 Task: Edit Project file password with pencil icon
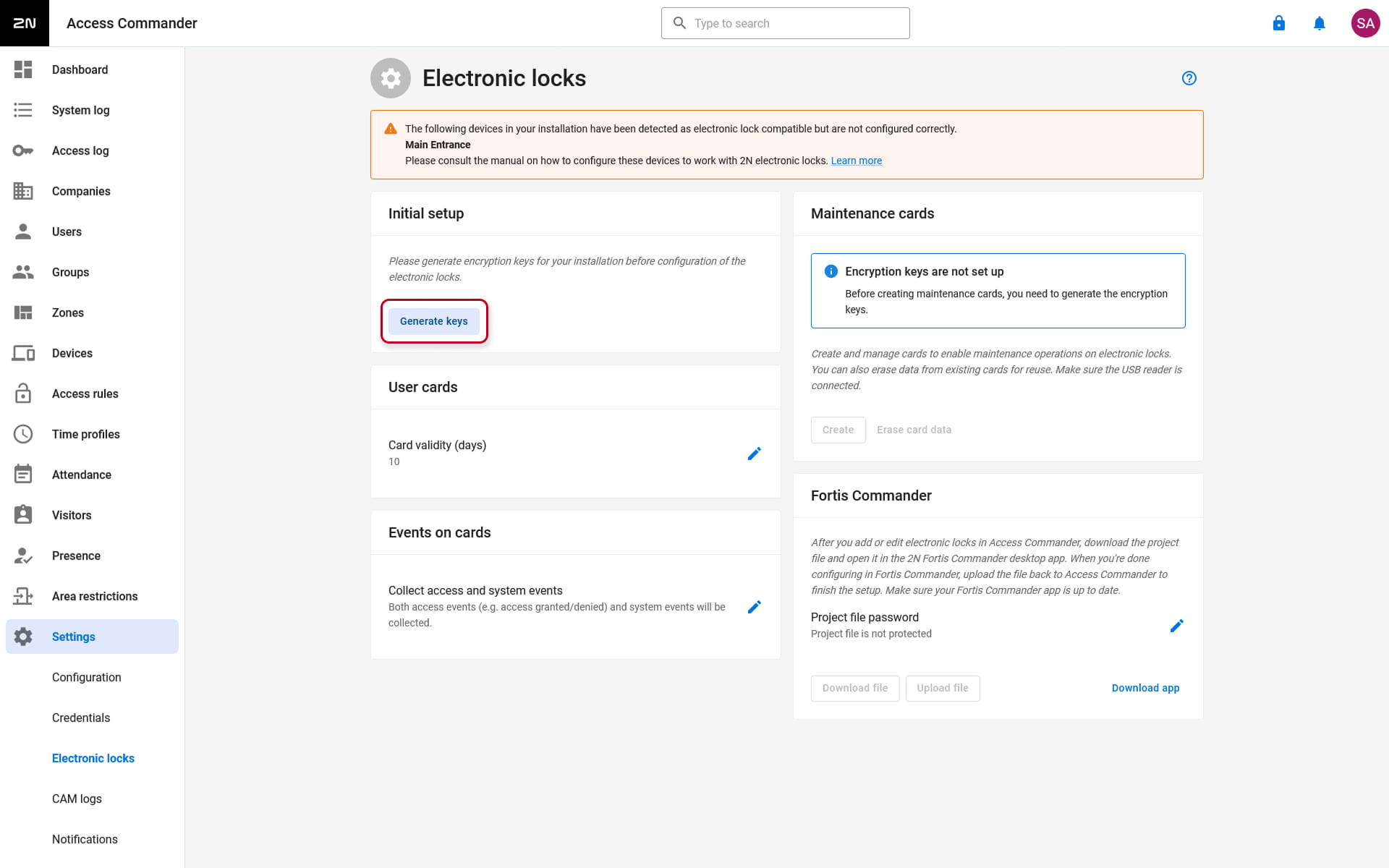1177,626
